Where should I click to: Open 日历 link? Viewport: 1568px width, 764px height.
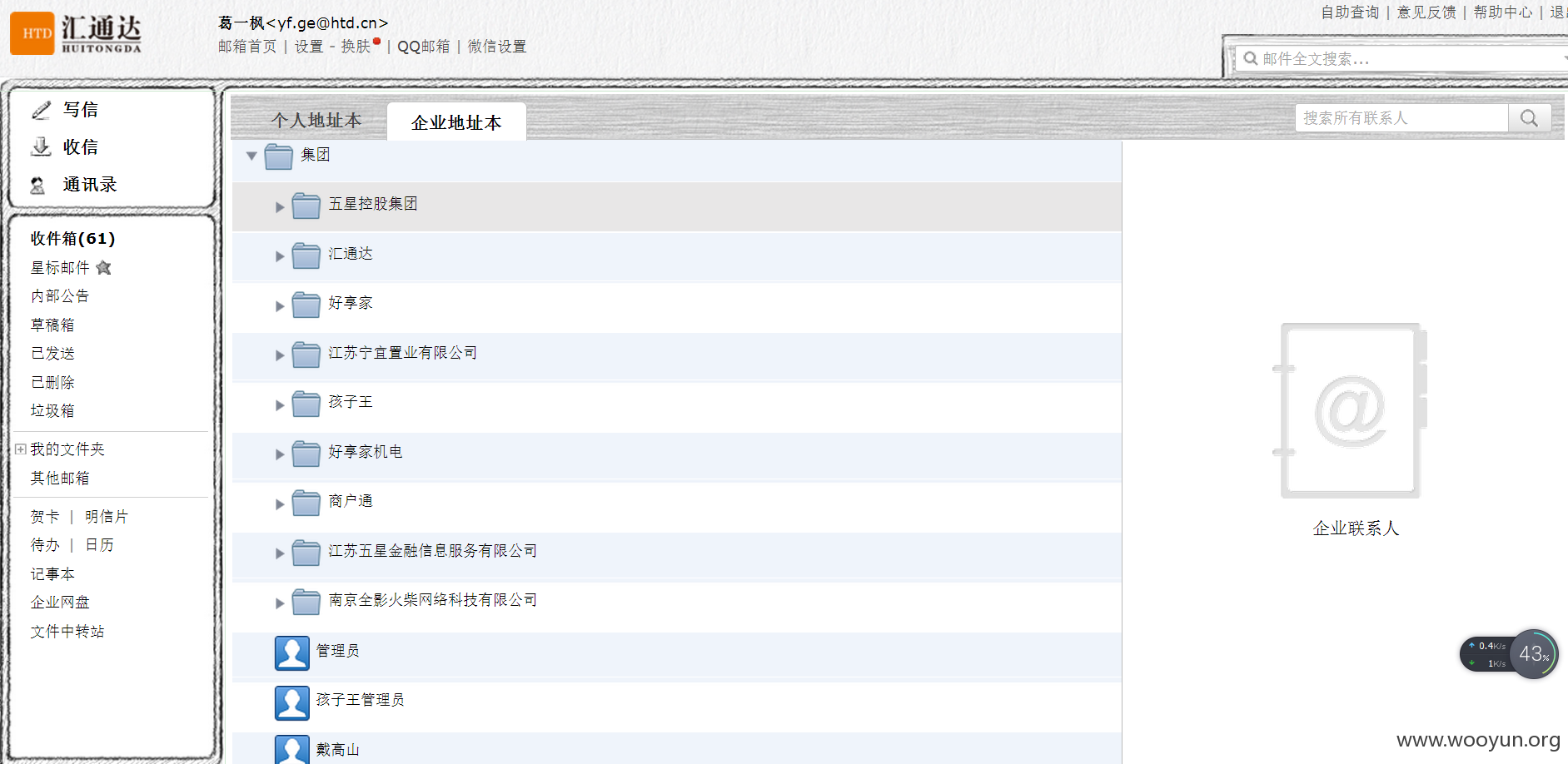pyautogui.click(x=100, y=545)
